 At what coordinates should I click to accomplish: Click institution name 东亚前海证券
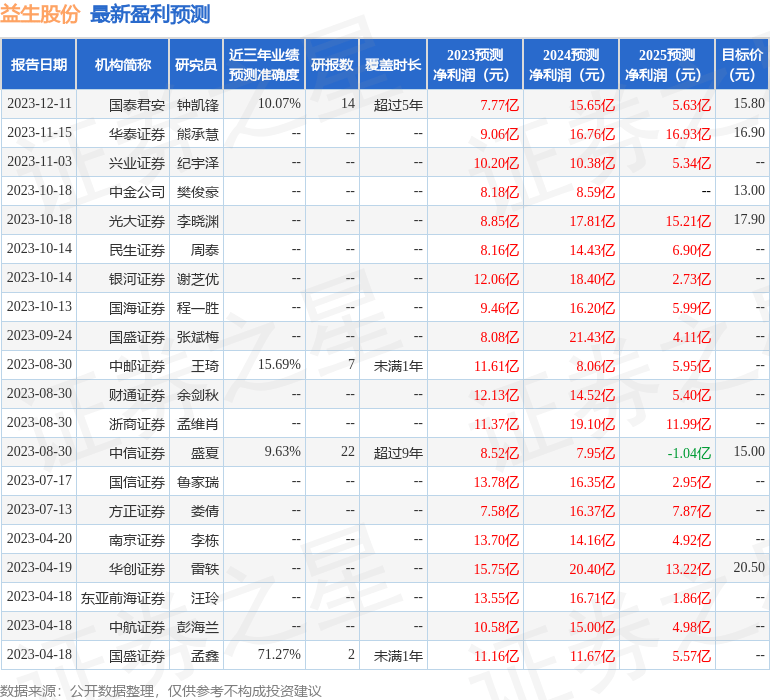coord(123,597)
